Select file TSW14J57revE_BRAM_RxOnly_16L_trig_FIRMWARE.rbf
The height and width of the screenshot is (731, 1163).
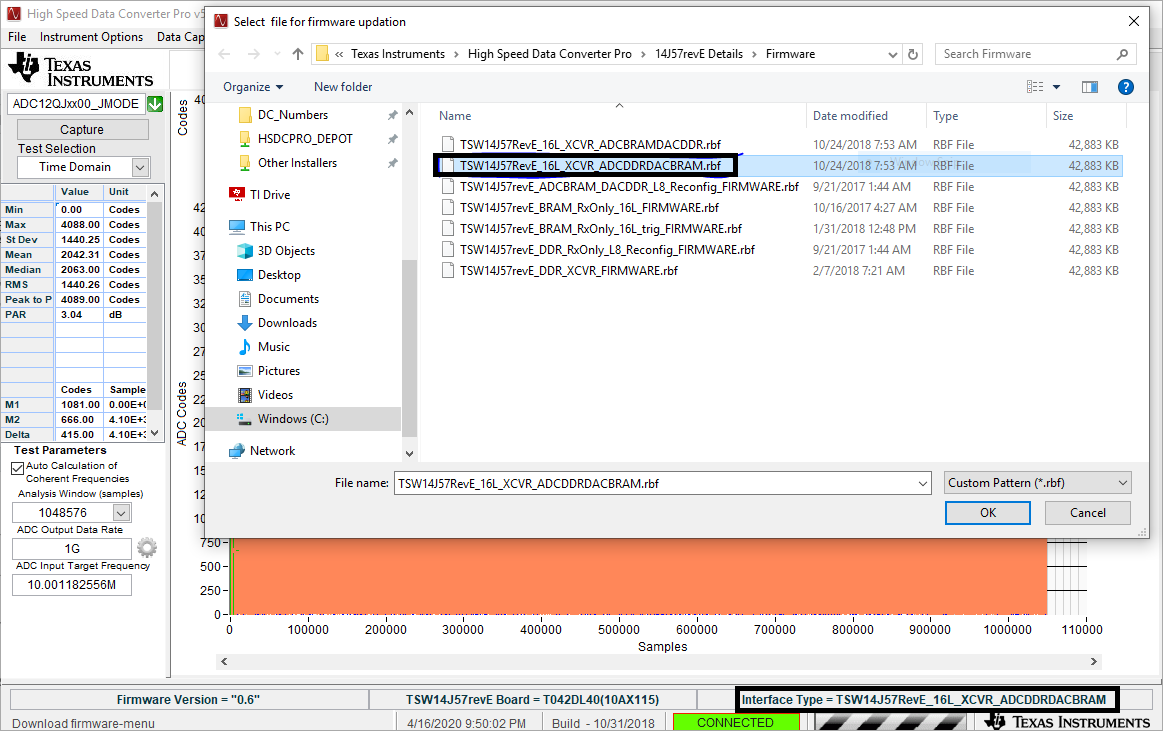pyautogui.click(x=601, y=228)
